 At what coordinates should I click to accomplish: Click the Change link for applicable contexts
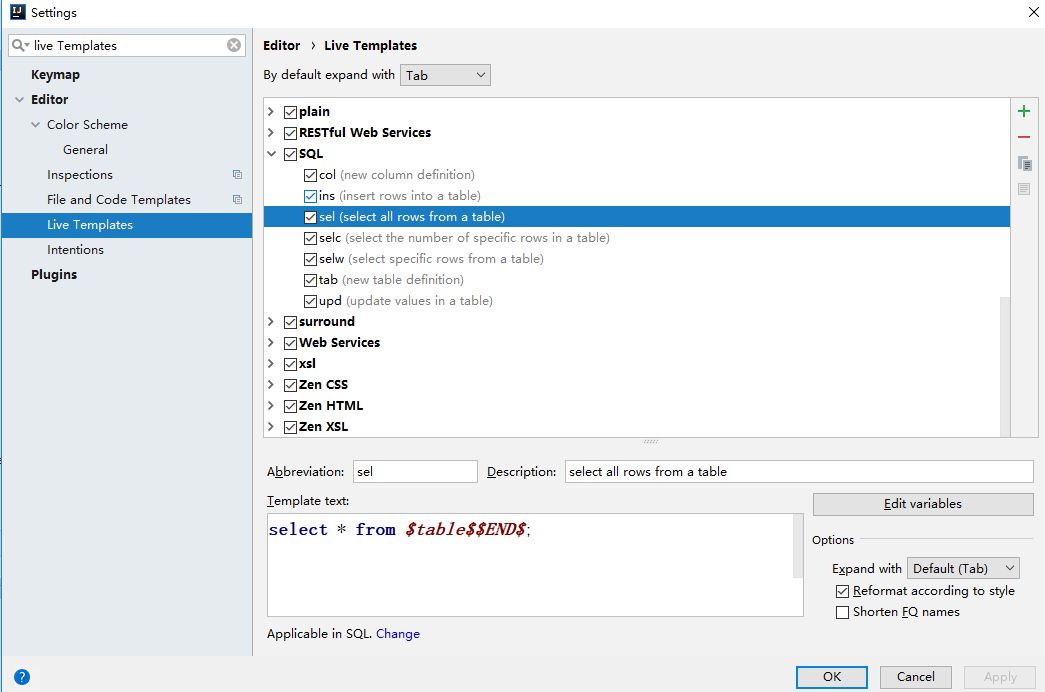tap(398, 634)
